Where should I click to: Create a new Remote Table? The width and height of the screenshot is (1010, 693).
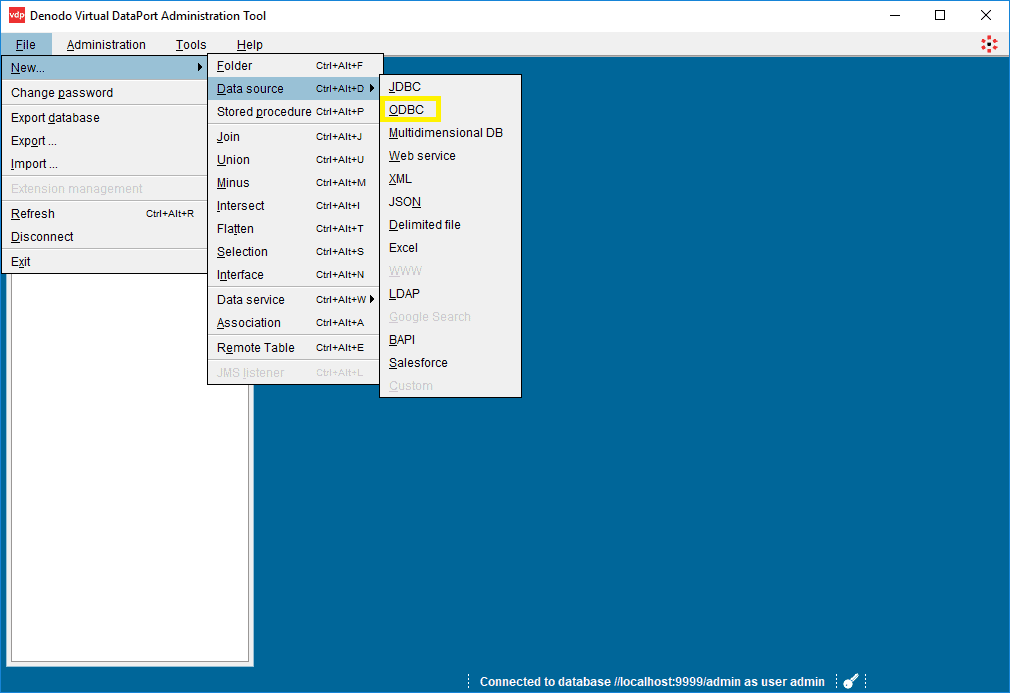tap(295, 348)
